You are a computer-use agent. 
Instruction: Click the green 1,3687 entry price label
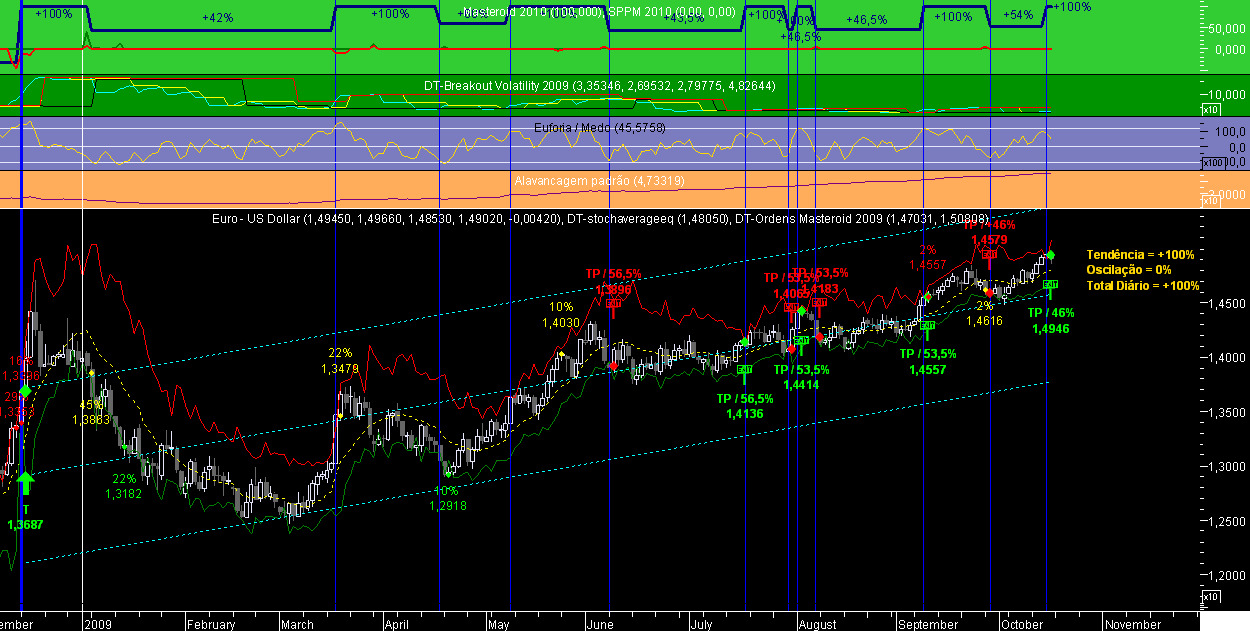pyautogui.click(x=25, y=523)
